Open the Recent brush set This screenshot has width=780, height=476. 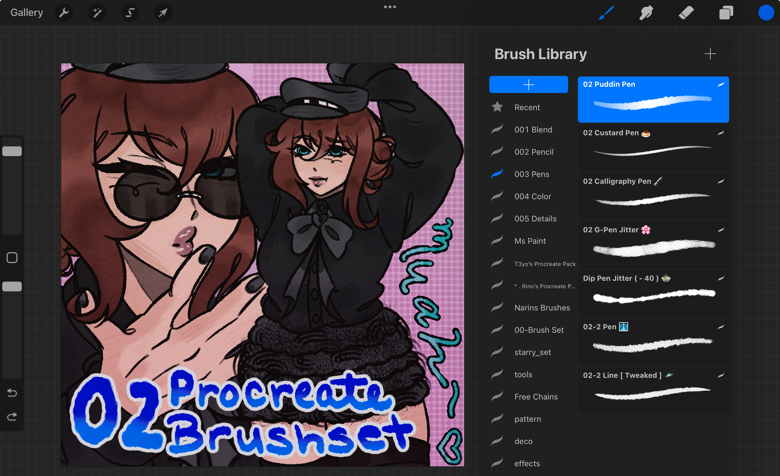[x=528, y=107]
